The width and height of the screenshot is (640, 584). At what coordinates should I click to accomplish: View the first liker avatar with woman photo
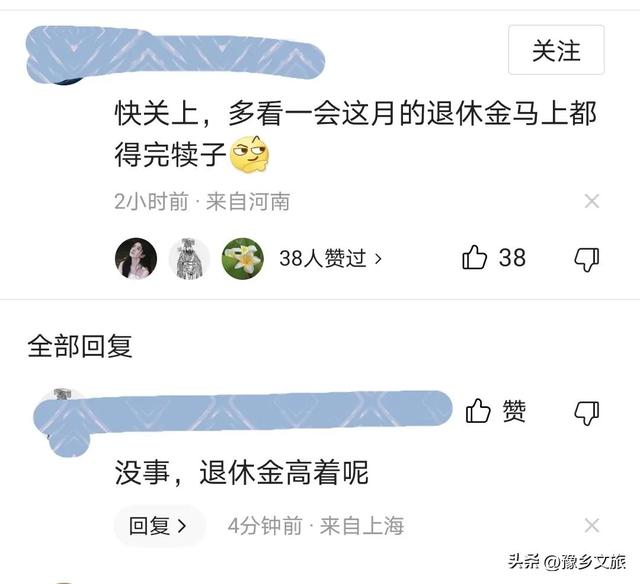pyautogui.click(x=136, y=259)
